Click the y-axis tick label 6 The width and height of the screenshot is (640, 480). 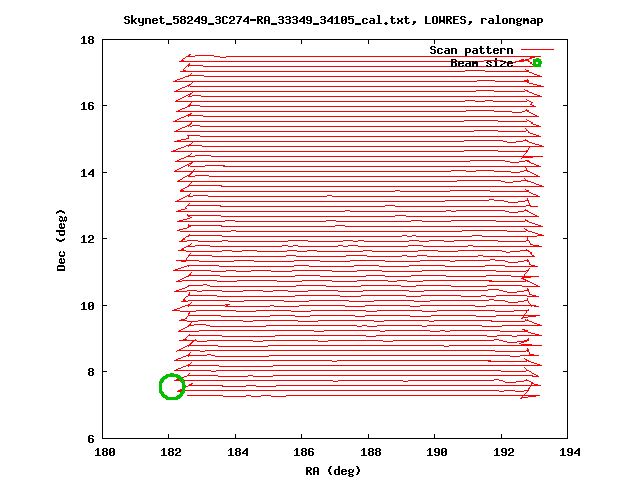pos(91,439)
